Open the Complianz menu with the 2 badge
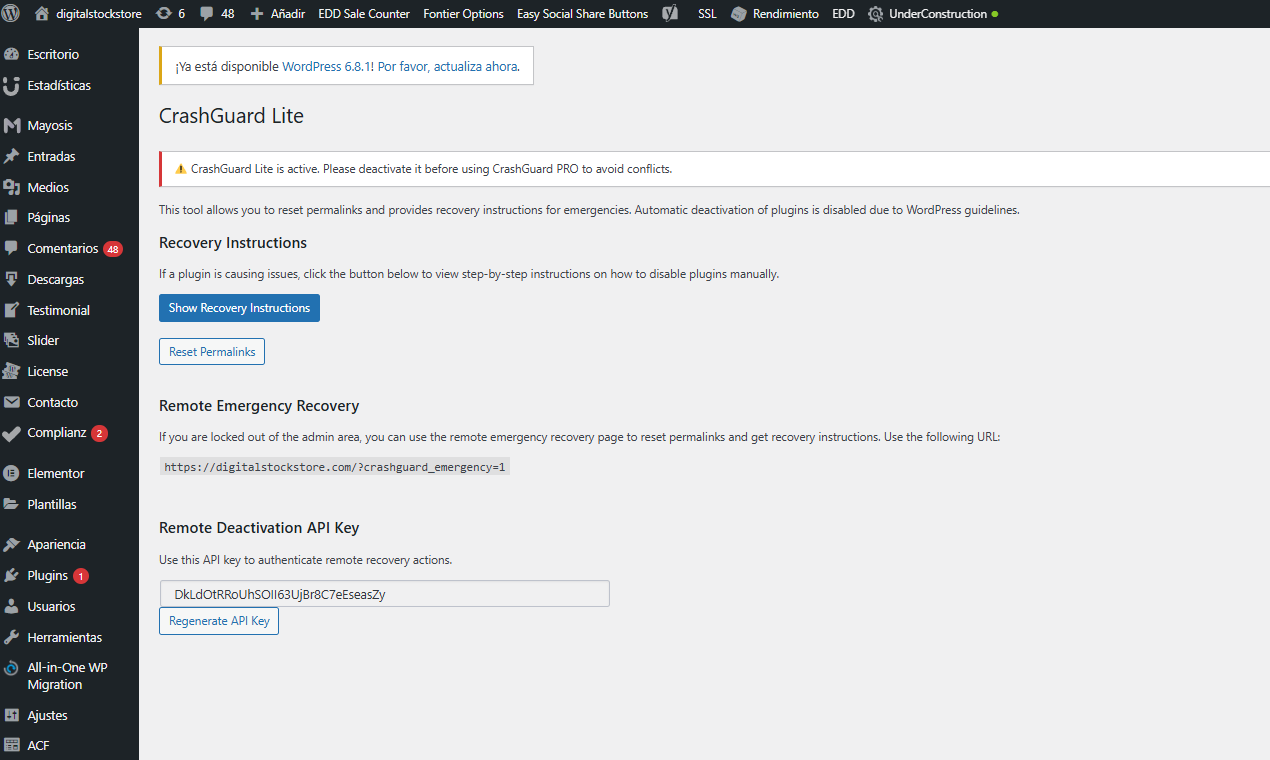The width and height of the screenshot is (1270, 760). pos(69,433)
